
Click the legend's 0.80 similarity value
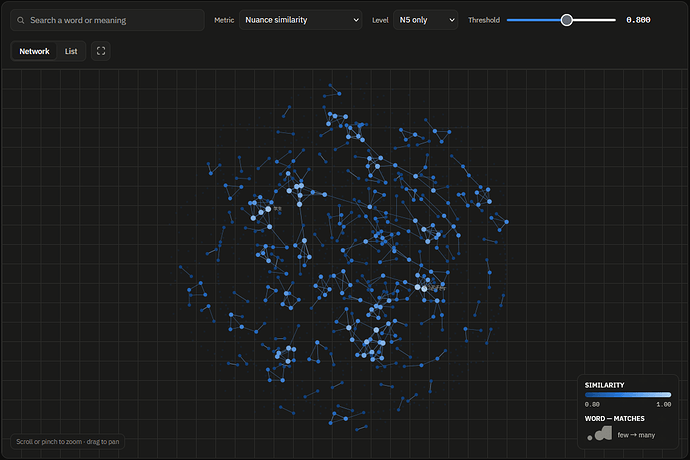coord(592,404)
